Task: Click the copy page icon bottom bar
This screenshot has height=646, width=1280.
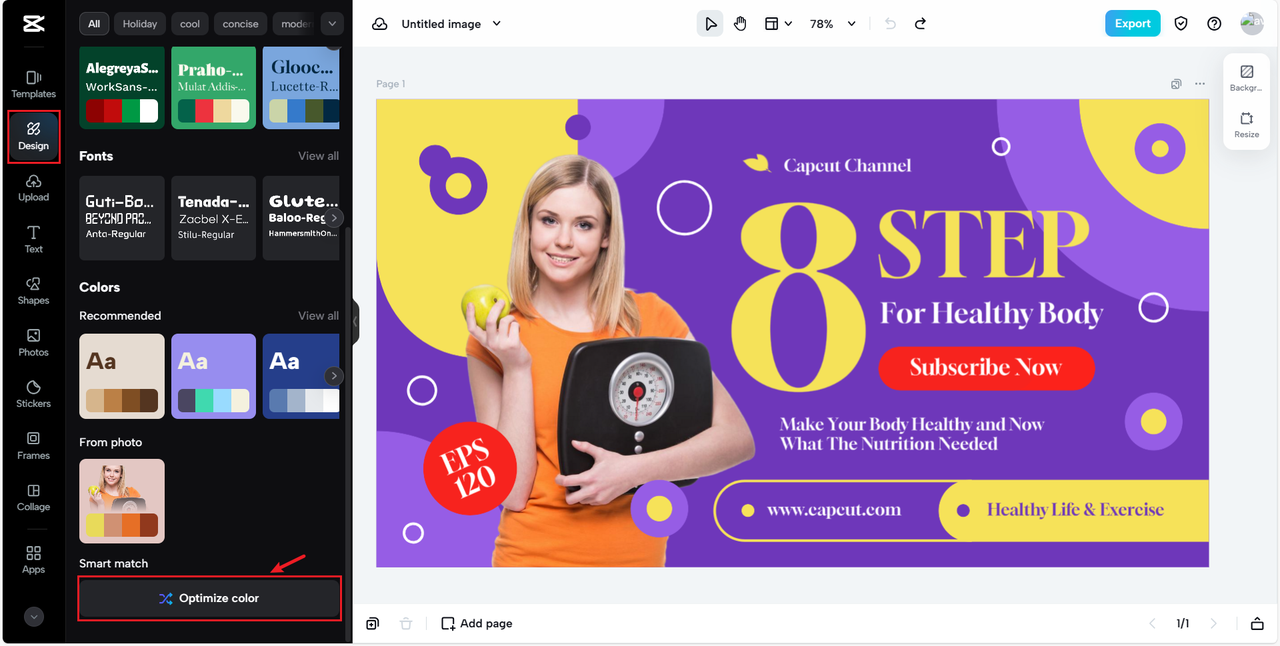Action: (x=372, y=623)
